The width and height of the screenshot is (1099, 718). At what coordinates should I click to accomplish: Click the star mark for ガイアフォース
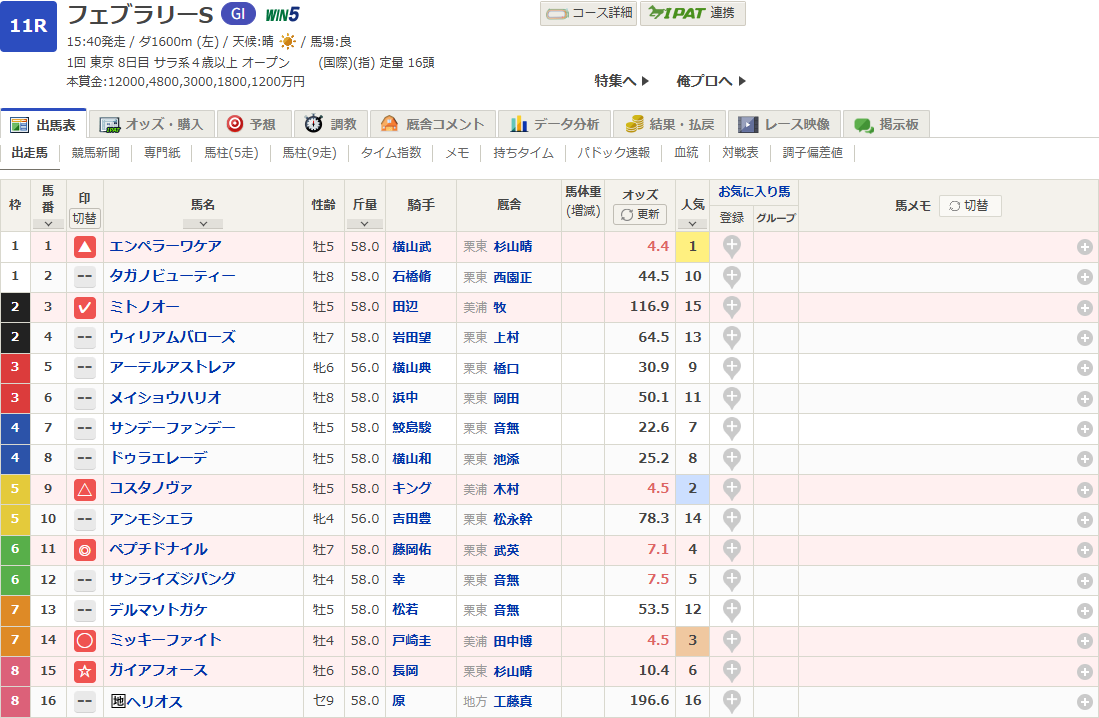pyautogui.click(x=85, y=670)
